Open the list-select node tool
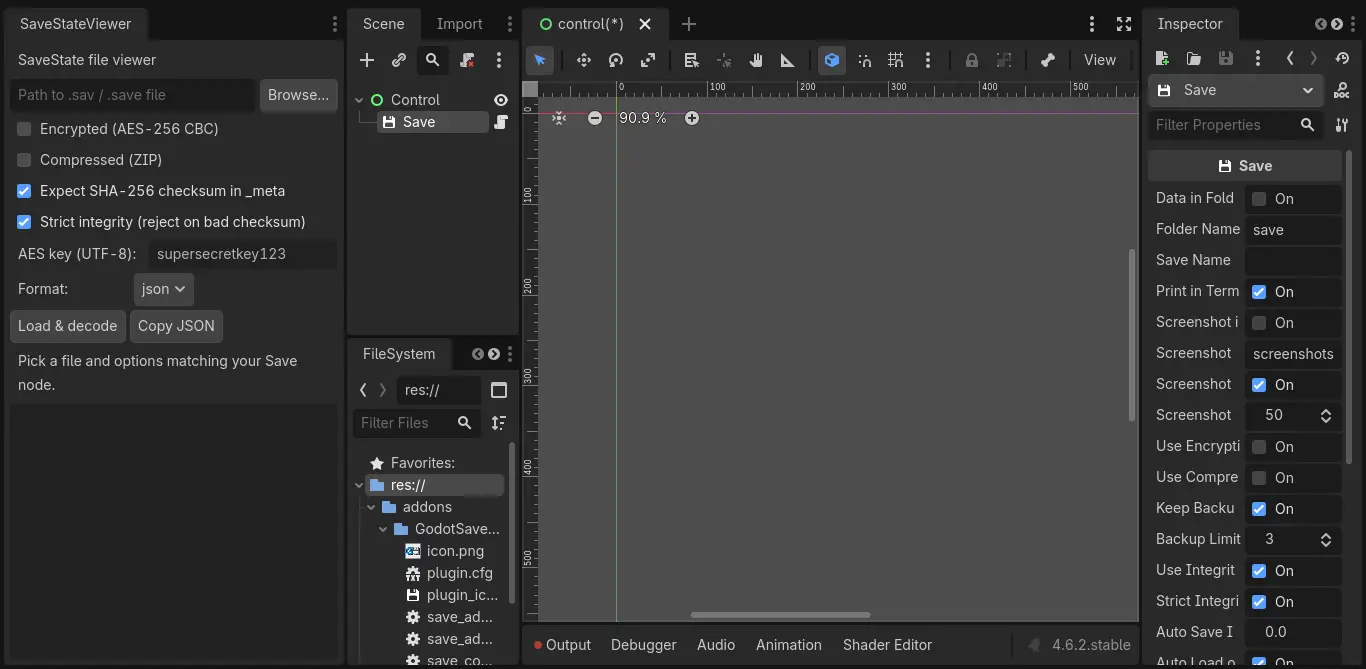Image resolution: width=1366 pixels, height=669 pixels. (x=691, y=60)
